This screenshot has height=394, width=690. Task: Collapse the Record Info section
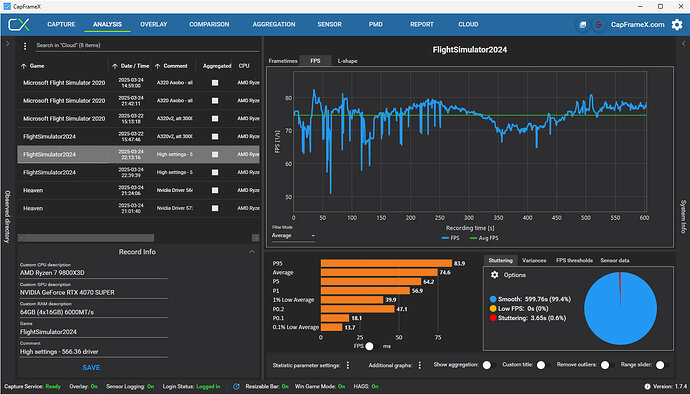(x=252, y=252)
